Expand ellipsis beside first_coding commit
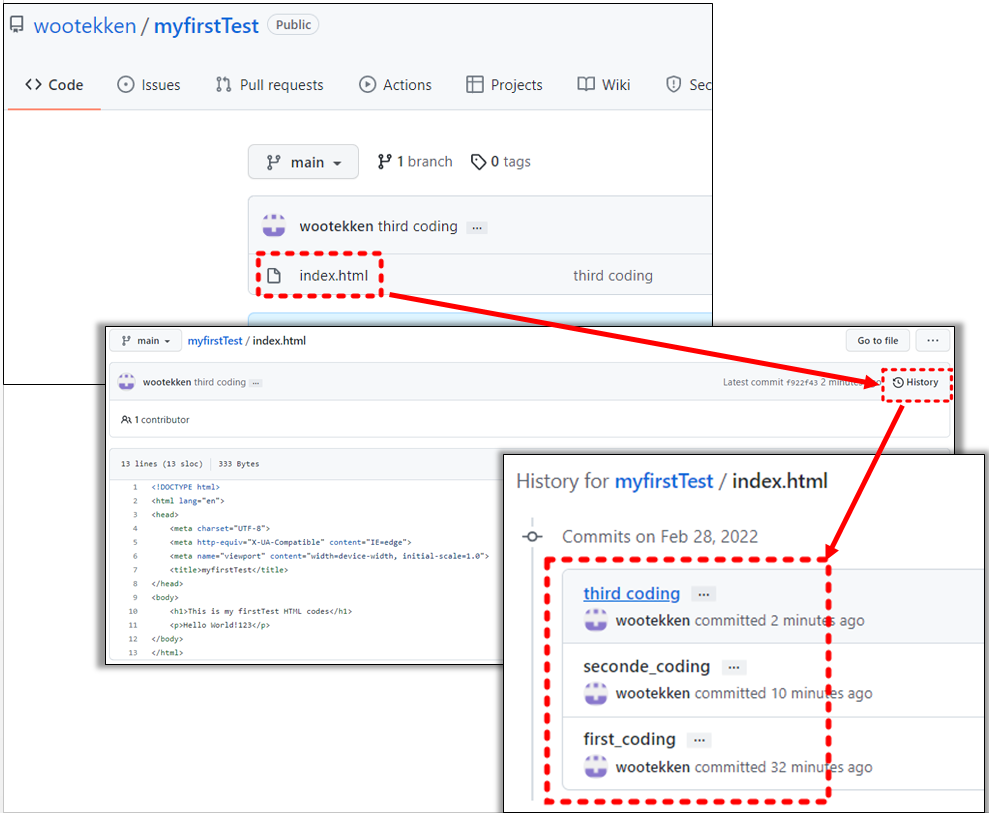This screenshot has width=989, height=813. tap(699, 740)
